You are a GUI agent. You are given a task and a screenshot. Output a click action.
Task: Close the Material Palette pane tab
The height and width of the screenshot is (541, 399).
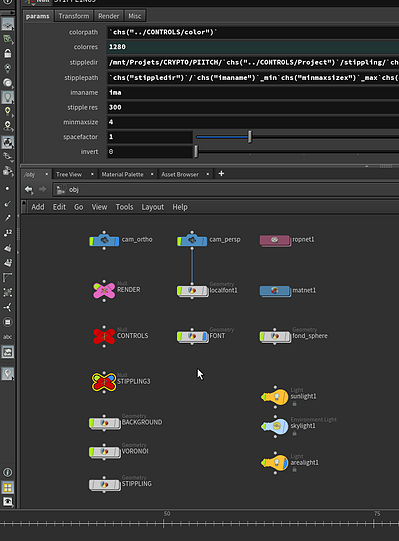(152, 174)
